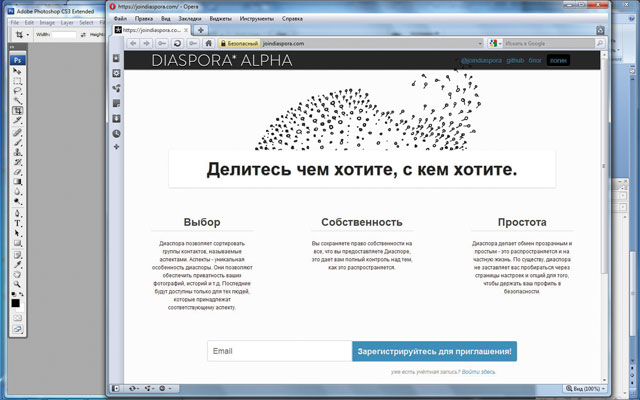This screenshot has width=640, height=400.
Task: Follow the @joindiaspora link
Action: pos(481,60)
